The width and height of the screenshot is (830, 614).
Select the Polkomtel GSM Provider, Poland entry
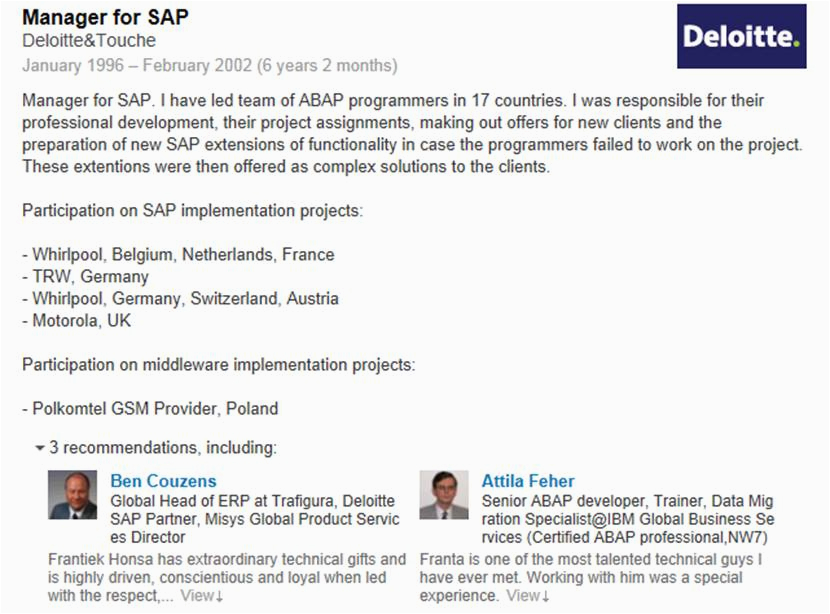(x=150, y=408)
